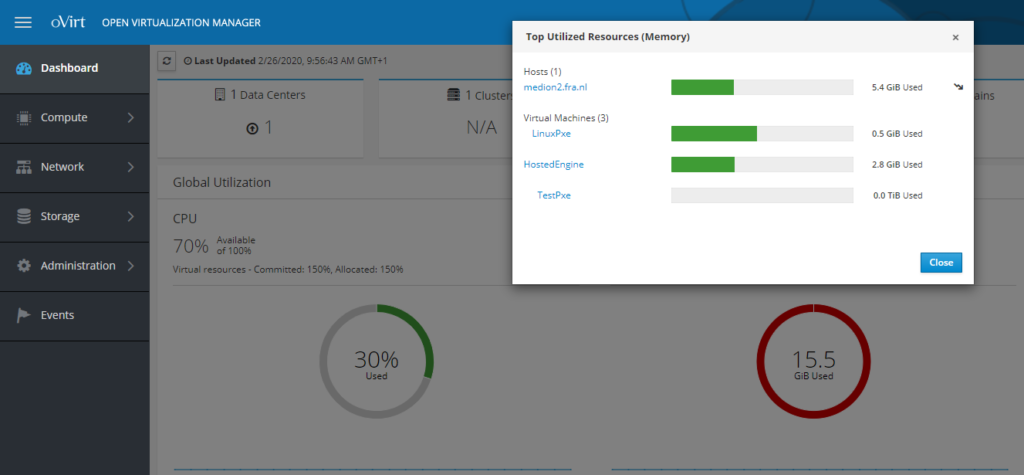Expand the Storage submenu chevron
Image resolution: width=1024 pixels, height=475 pixels.
(131, 216)
